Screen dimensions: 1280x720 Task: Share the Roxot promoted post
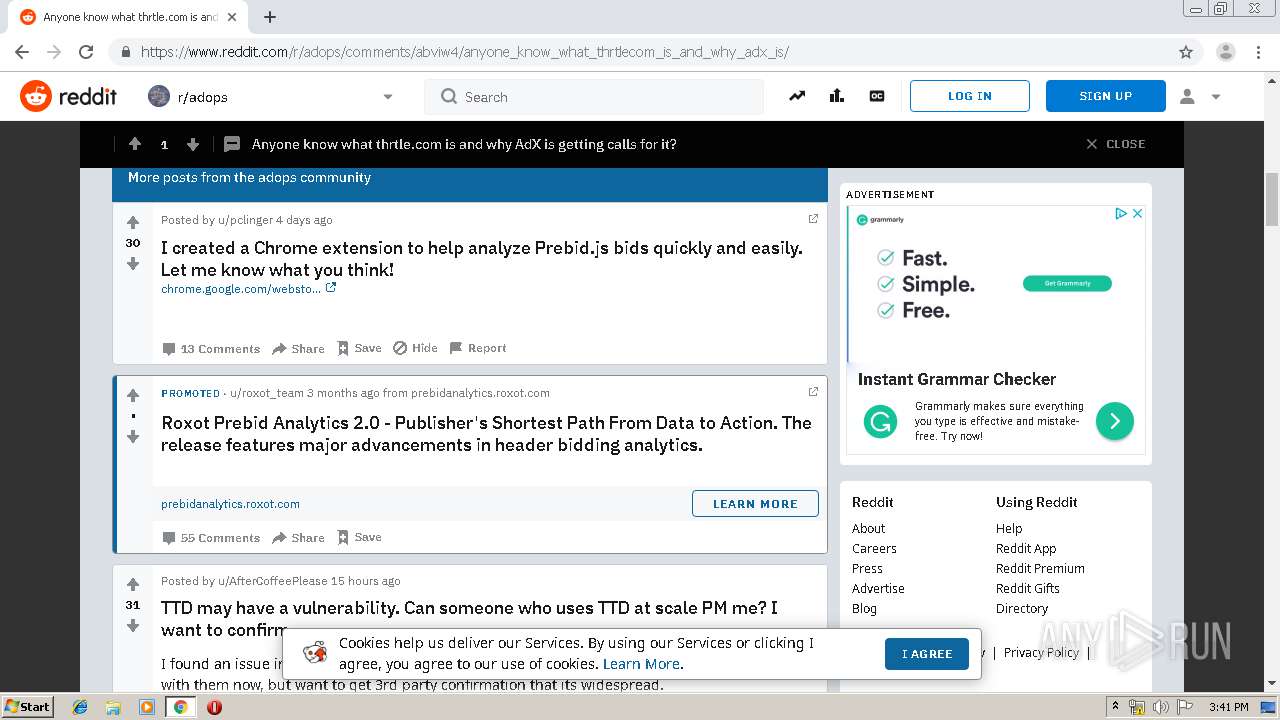tap(298, 537)
